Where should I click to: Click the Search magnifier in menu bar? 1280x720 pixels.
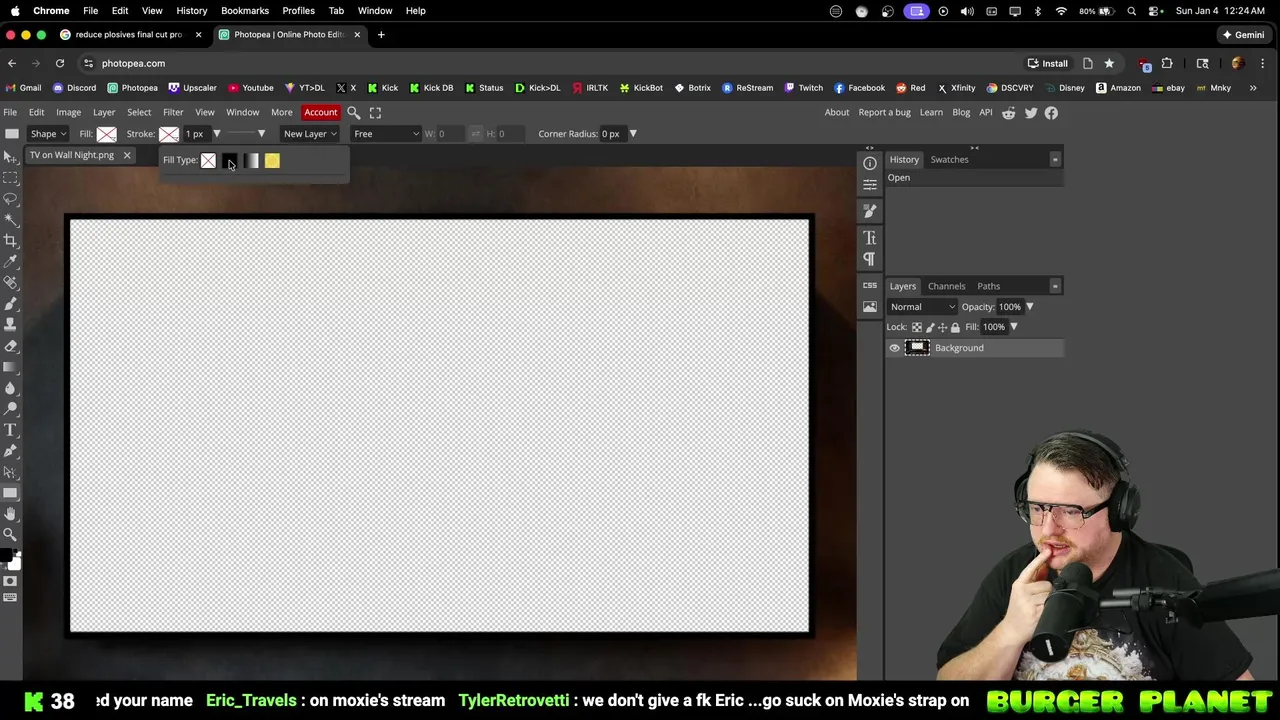pos(353,113)
